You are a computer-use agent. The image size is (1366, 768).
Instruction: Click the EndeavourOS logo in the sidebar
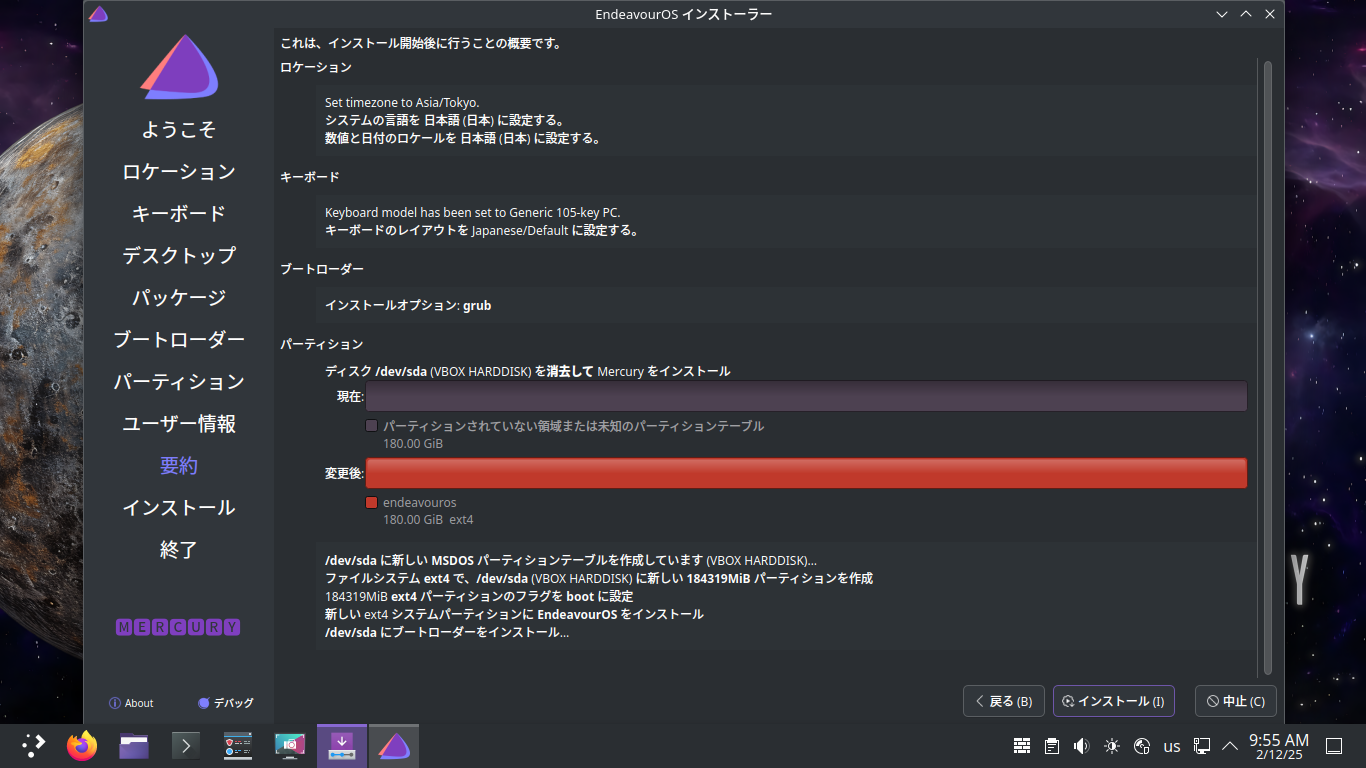[179, 68]
